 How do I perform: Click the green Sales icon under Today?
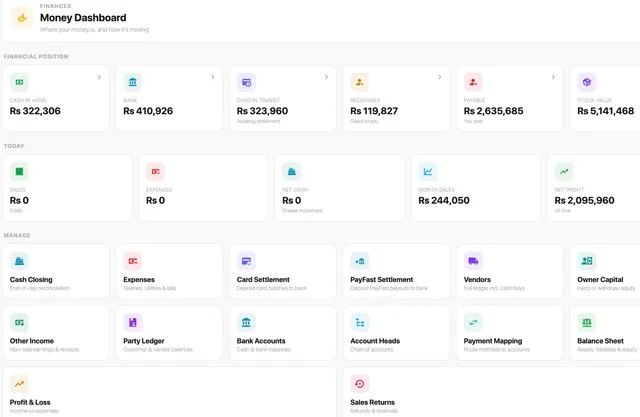click(x=19, y=171)
